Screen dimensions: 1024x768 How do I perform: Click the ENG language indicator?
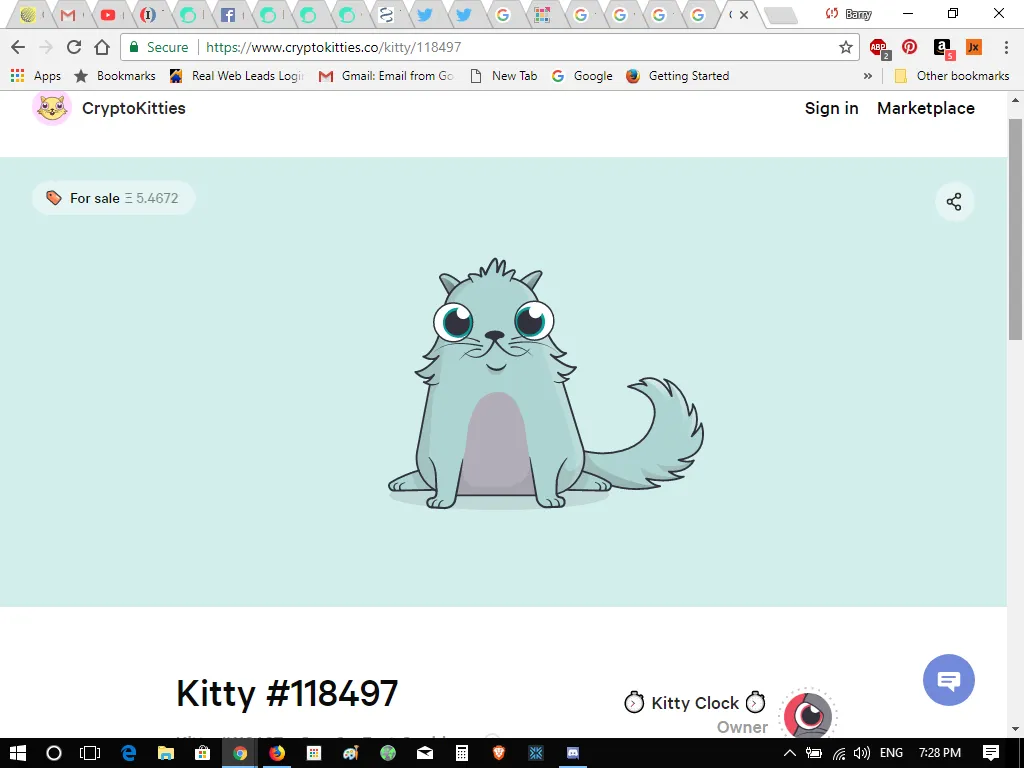point(891,753)
